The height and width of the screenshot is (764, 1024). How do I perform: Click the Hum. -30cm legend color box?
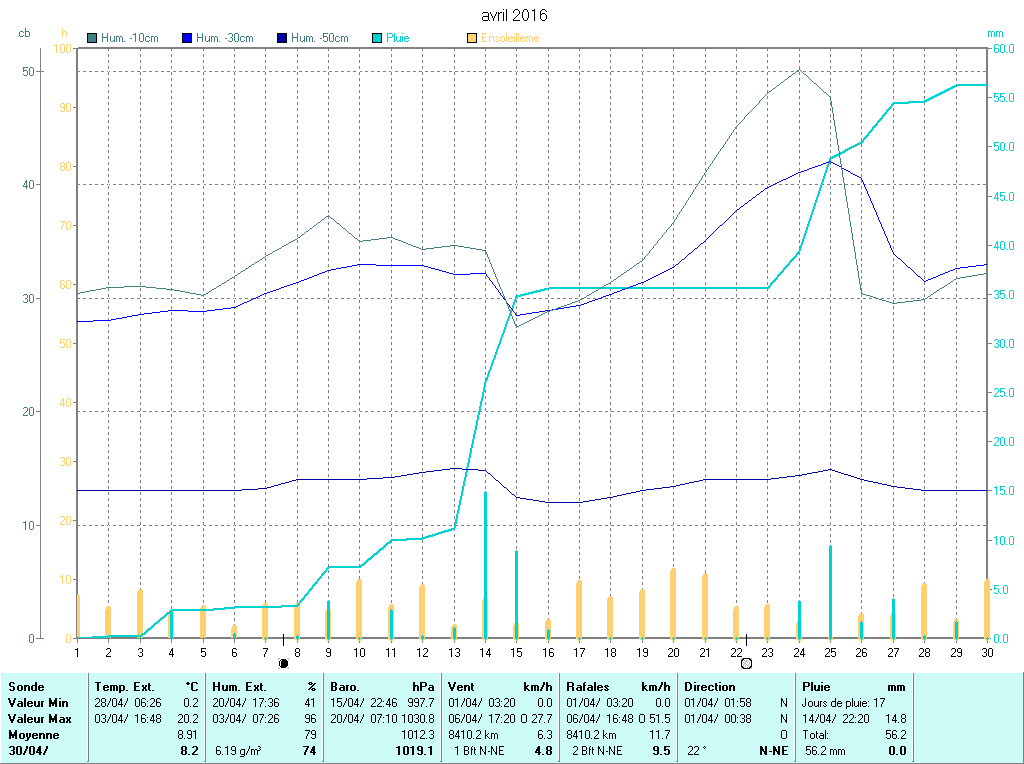tap(187, 38)
